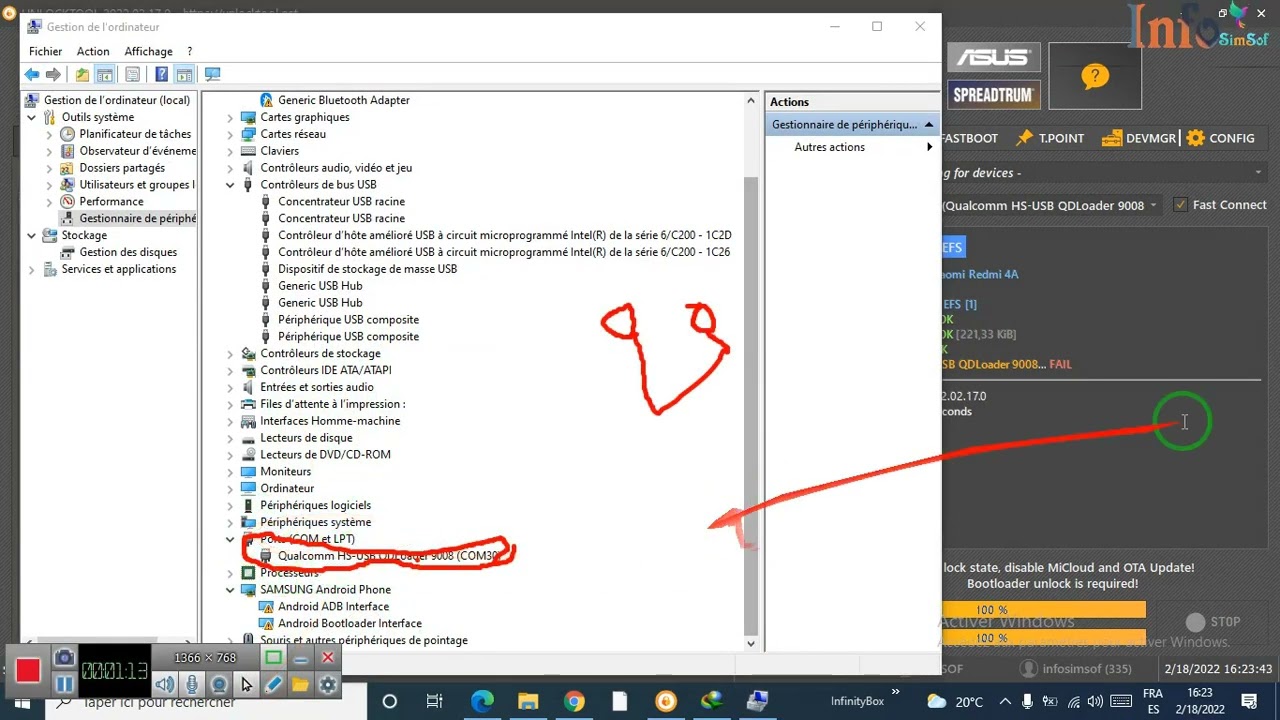Show hidden system tray icons chevron
The image size is (1280, 720).
[x=1003, y=701]
